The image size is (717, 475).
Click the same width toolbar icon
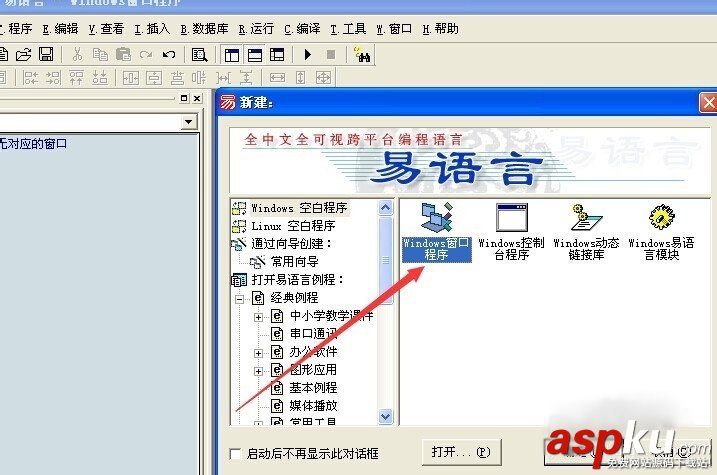coord(277,78)
